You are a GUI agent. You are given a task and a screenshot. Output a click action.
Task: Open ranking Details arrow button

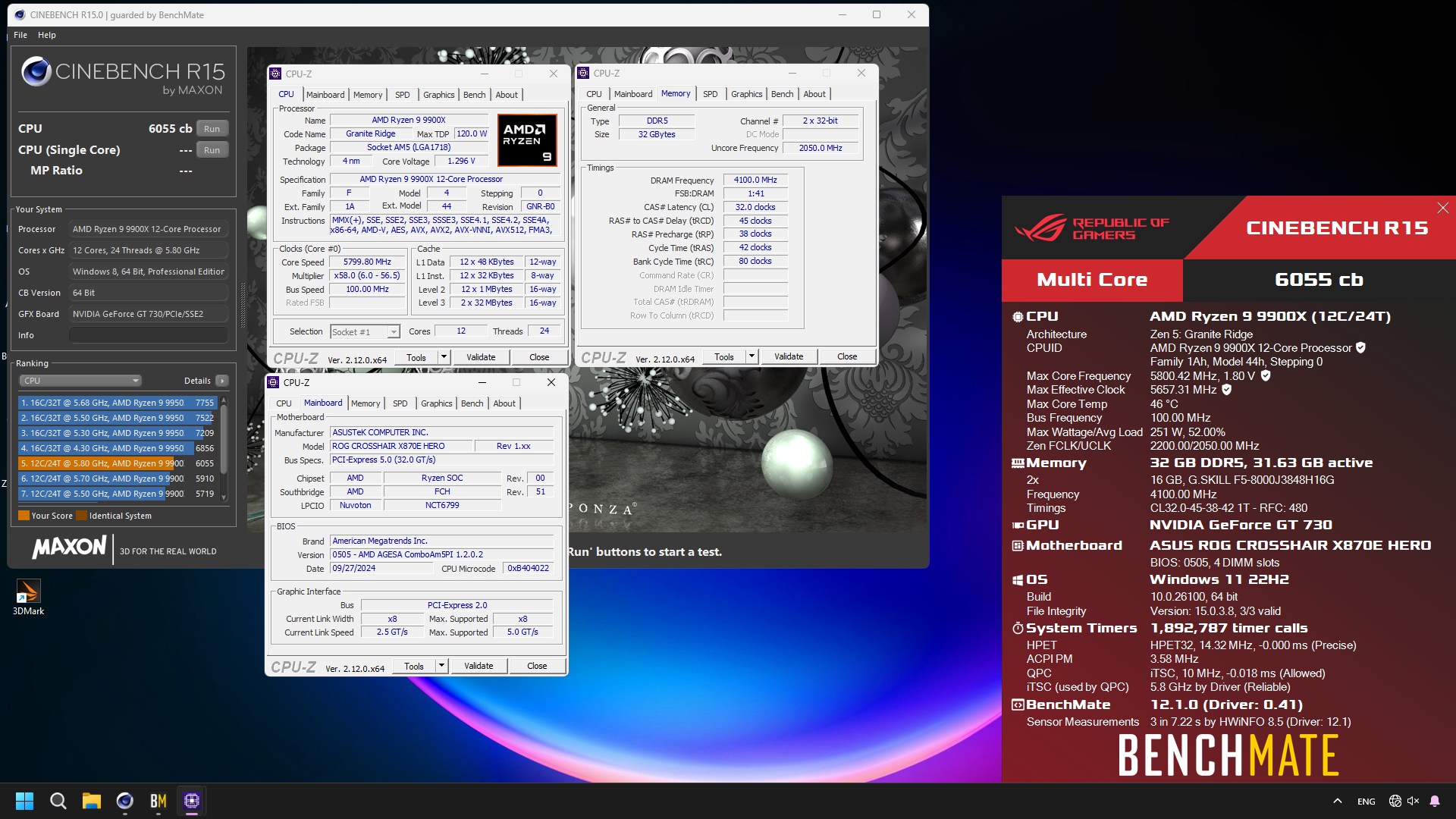(222, 381)
